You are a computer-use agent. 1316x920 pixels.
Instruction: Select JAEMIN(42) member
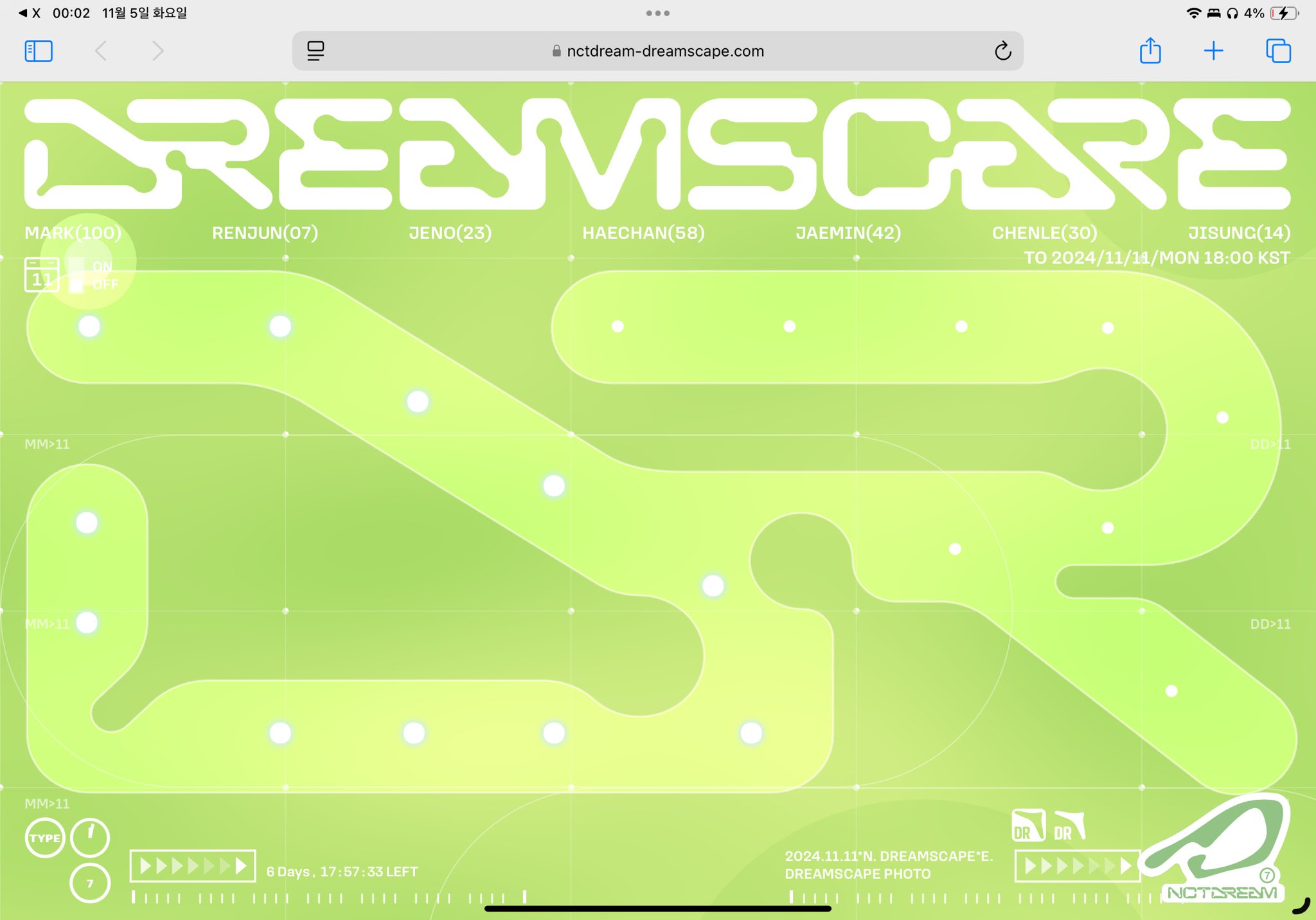(848, 233)
